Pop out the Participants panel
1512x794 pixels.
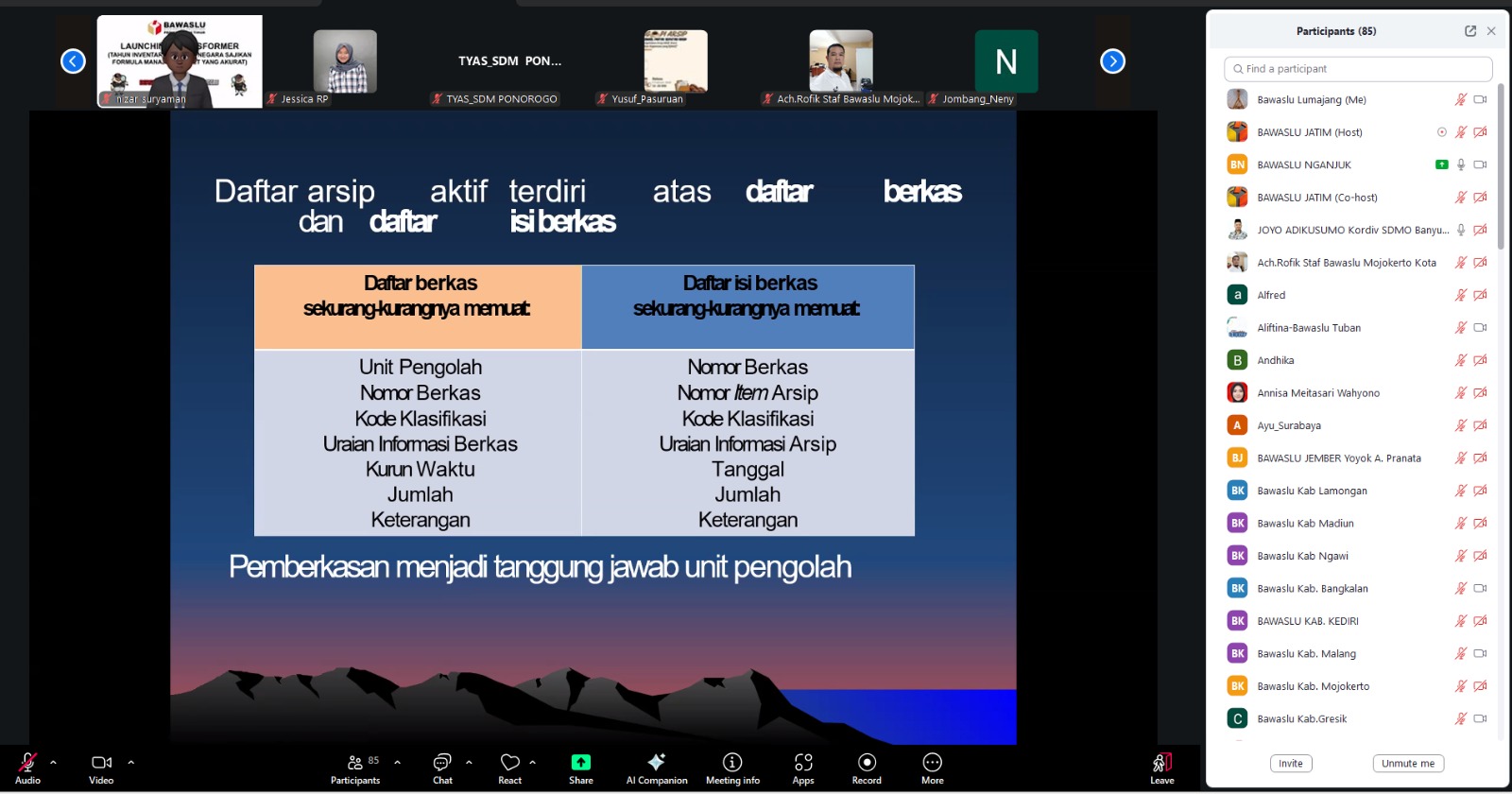(1470, 31)
